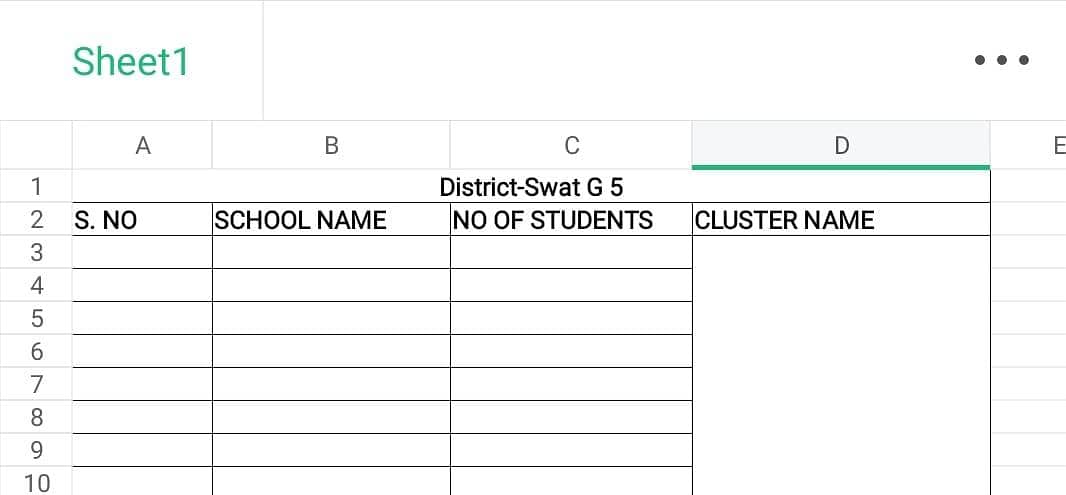Screen dimensions: 1066x495
Task: Select column C header
Action: pyautogui.click(x=571, y=146)
